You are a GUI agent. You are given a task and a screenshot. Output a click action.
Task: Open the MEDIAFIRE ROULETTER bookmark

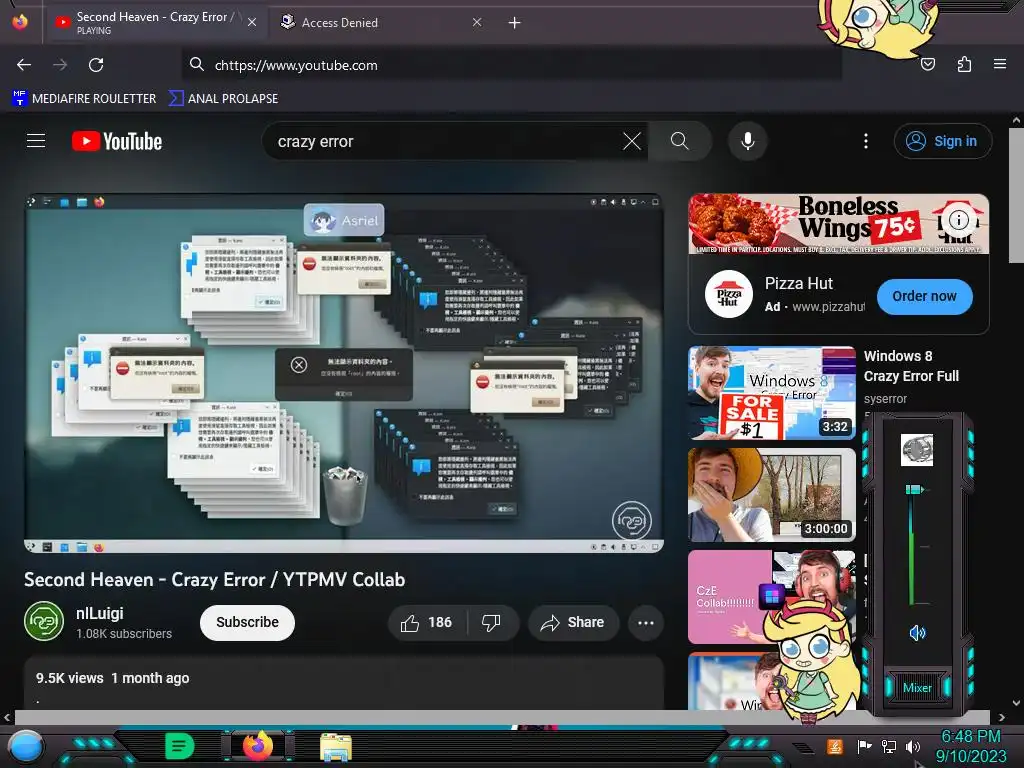pos(84,99)
